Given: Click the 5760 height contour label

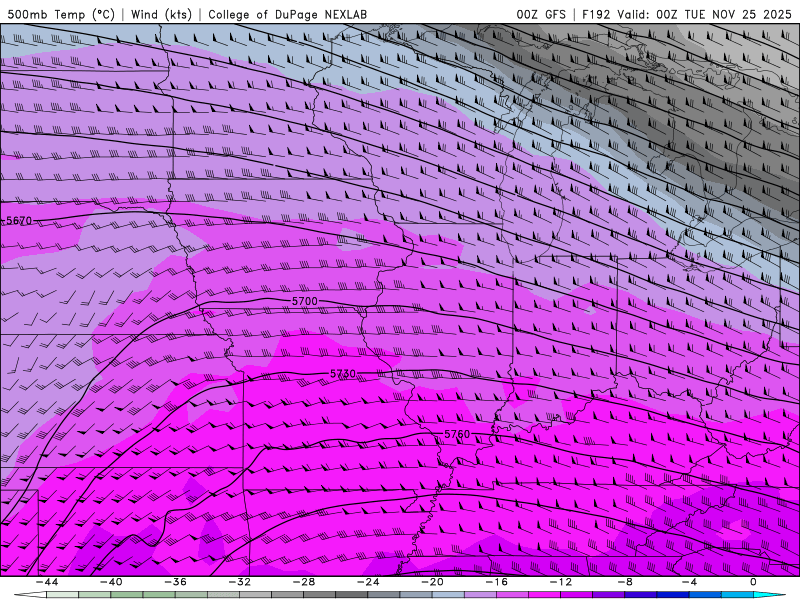Looking at the screenshot, I should (x=457, y=435).
